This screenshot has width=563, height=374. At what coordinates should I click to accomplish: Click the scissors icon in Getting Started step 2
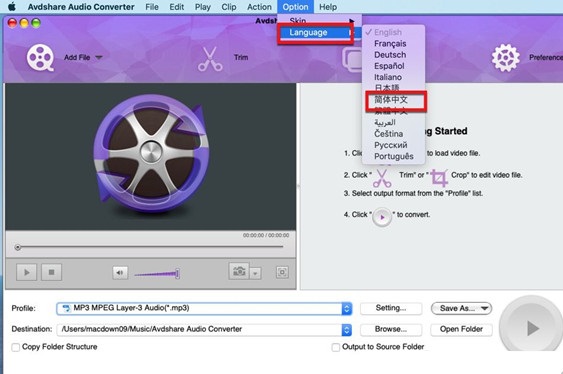pyautogui.click(x=382, y=178)
